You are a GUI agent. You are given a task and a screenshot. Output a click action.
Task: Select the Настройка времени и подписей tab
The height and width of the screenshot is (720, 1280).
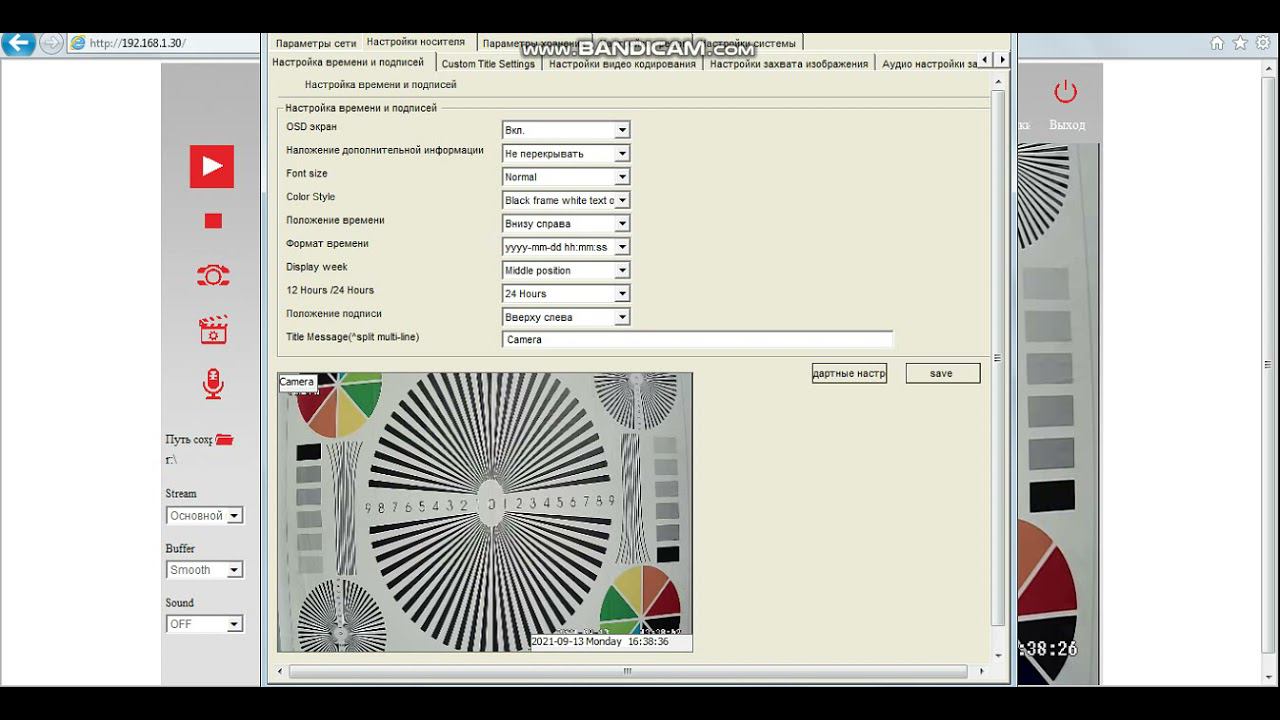pos(348,62)
